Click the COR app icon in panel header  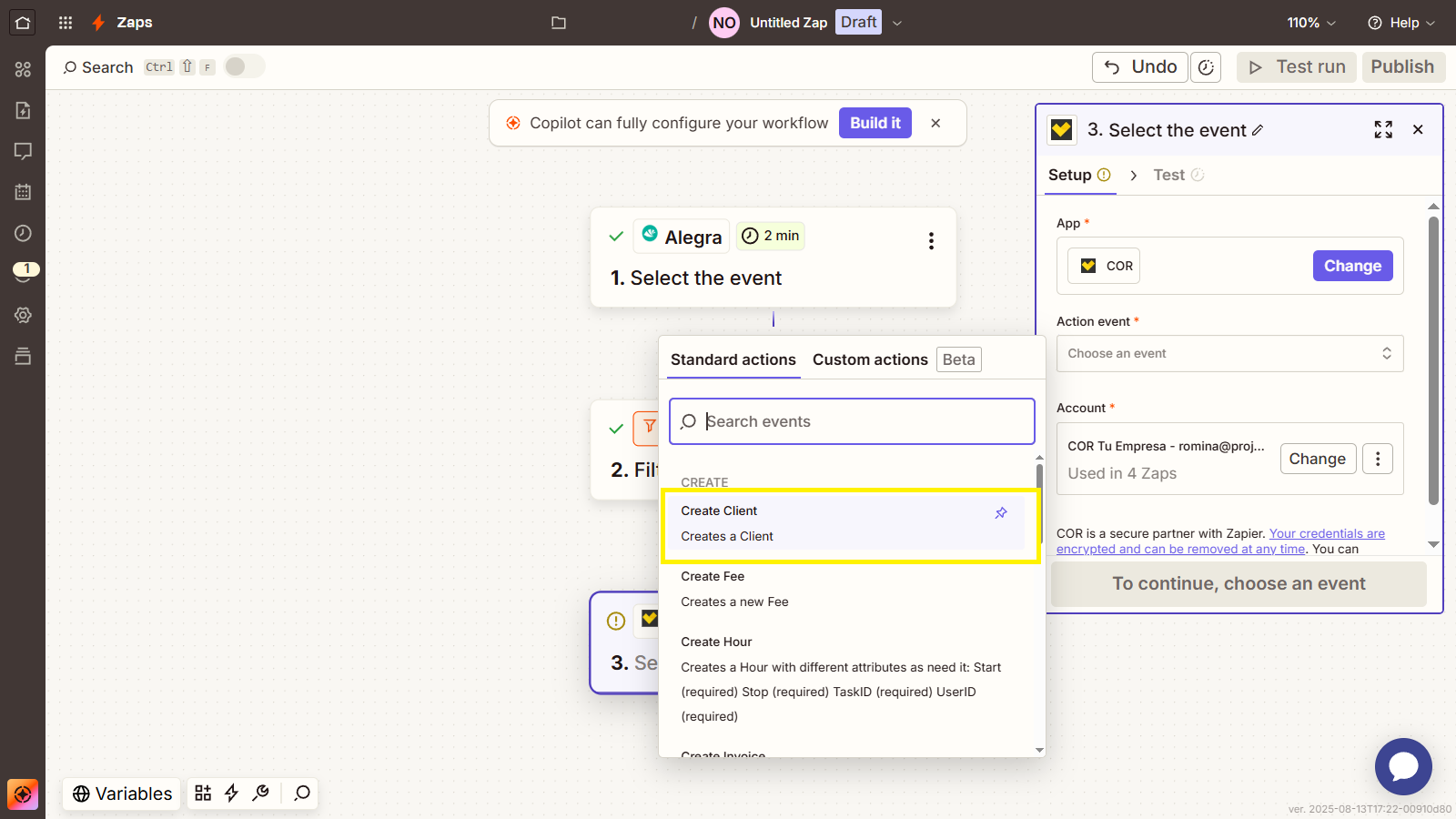1061,130
